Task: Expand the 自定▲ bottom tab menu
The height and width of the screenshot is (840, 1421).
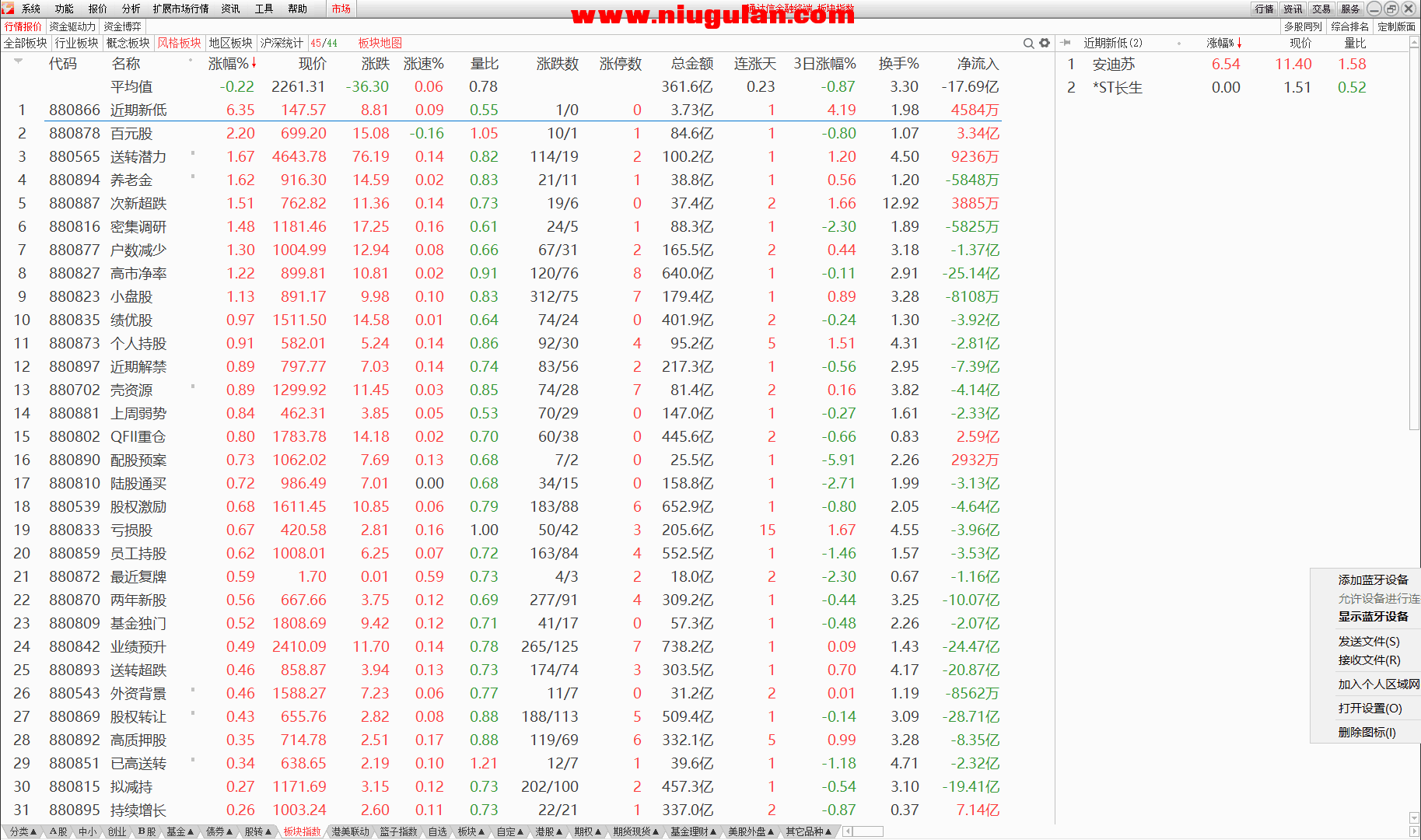Action: pyautogui.click(x=510, y=831)
